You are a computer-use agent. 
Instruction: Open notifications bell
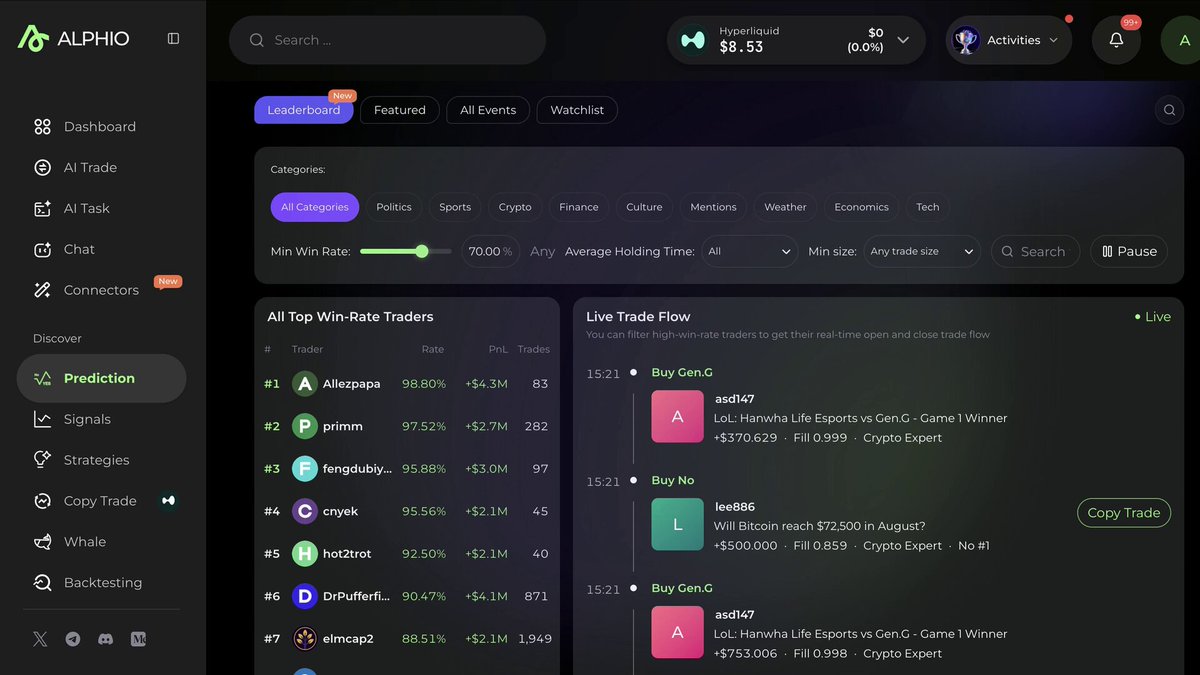point(1116,40)
